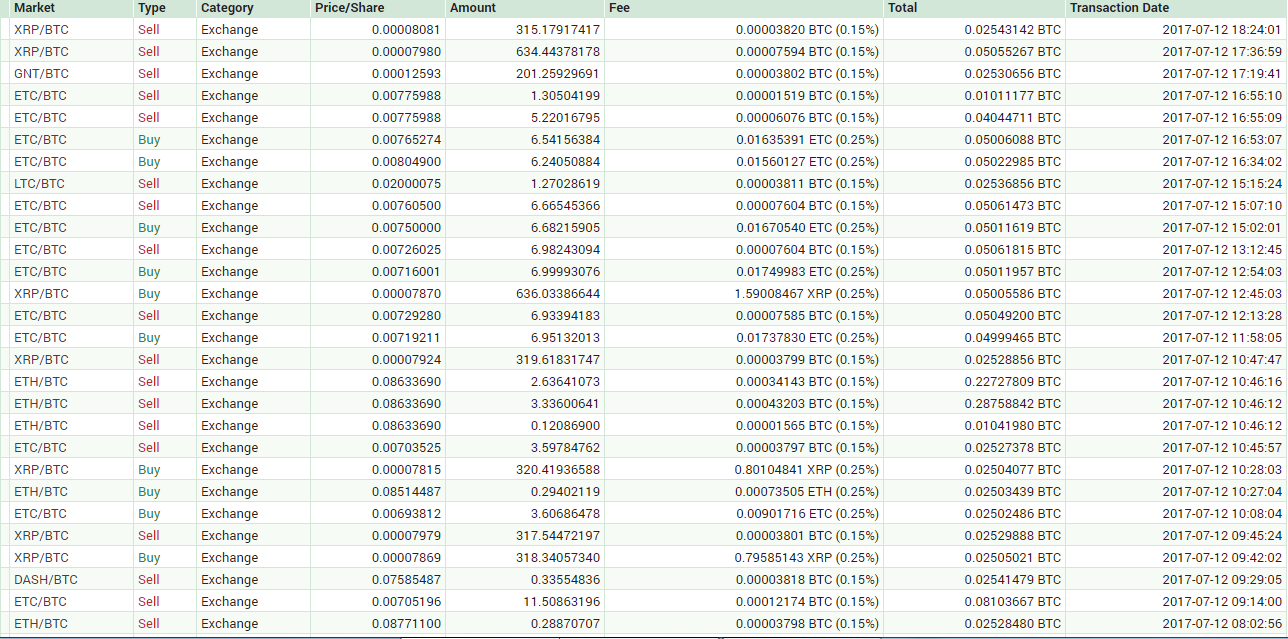The width and height of the screenshot is (1288, 639).
Task: Click the fee 0.00034143 BTC (0.15%)
Action: [807, 382]
